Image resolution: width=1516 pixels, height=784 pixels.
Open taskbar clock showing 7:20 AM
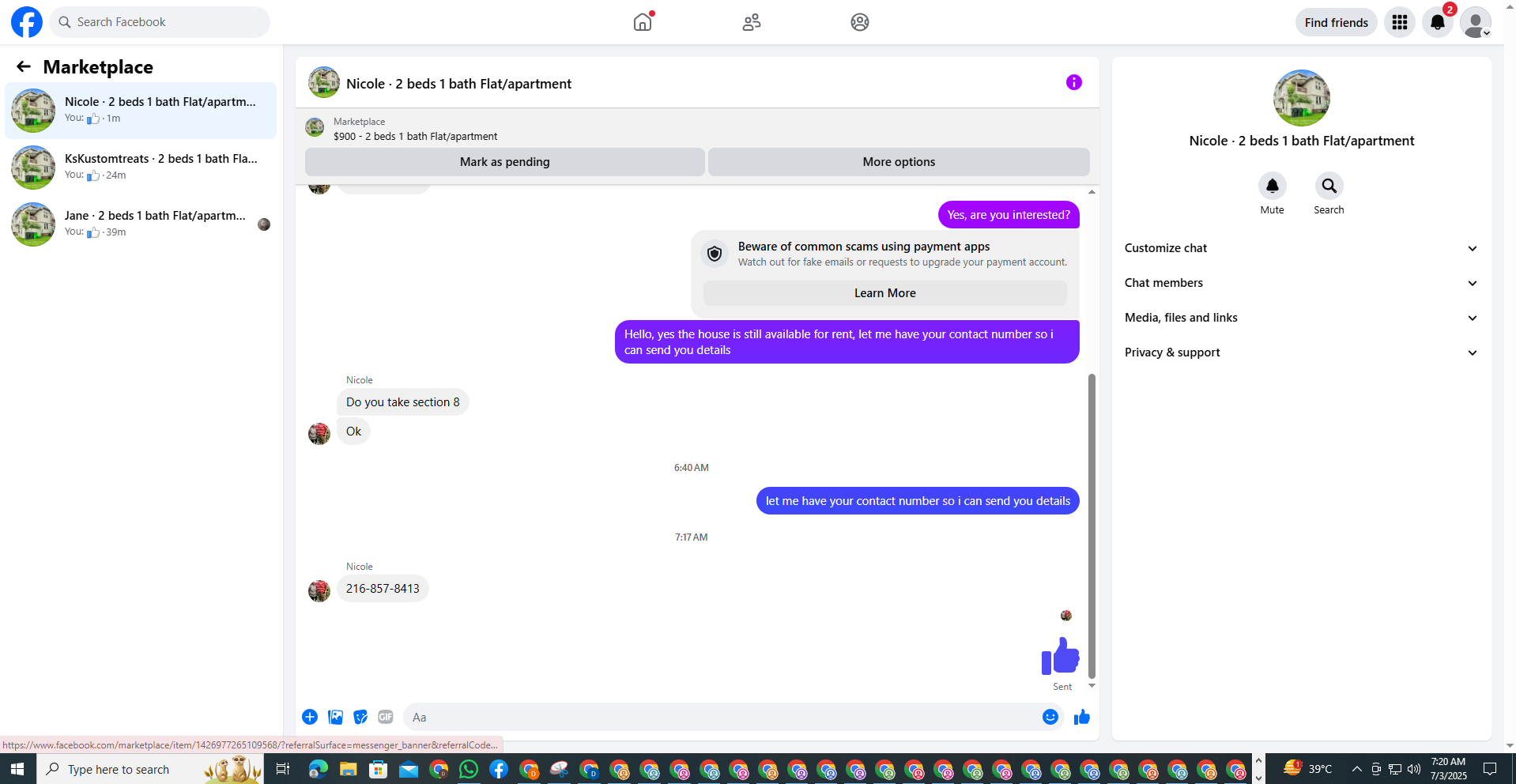(x=1448, y=769)
